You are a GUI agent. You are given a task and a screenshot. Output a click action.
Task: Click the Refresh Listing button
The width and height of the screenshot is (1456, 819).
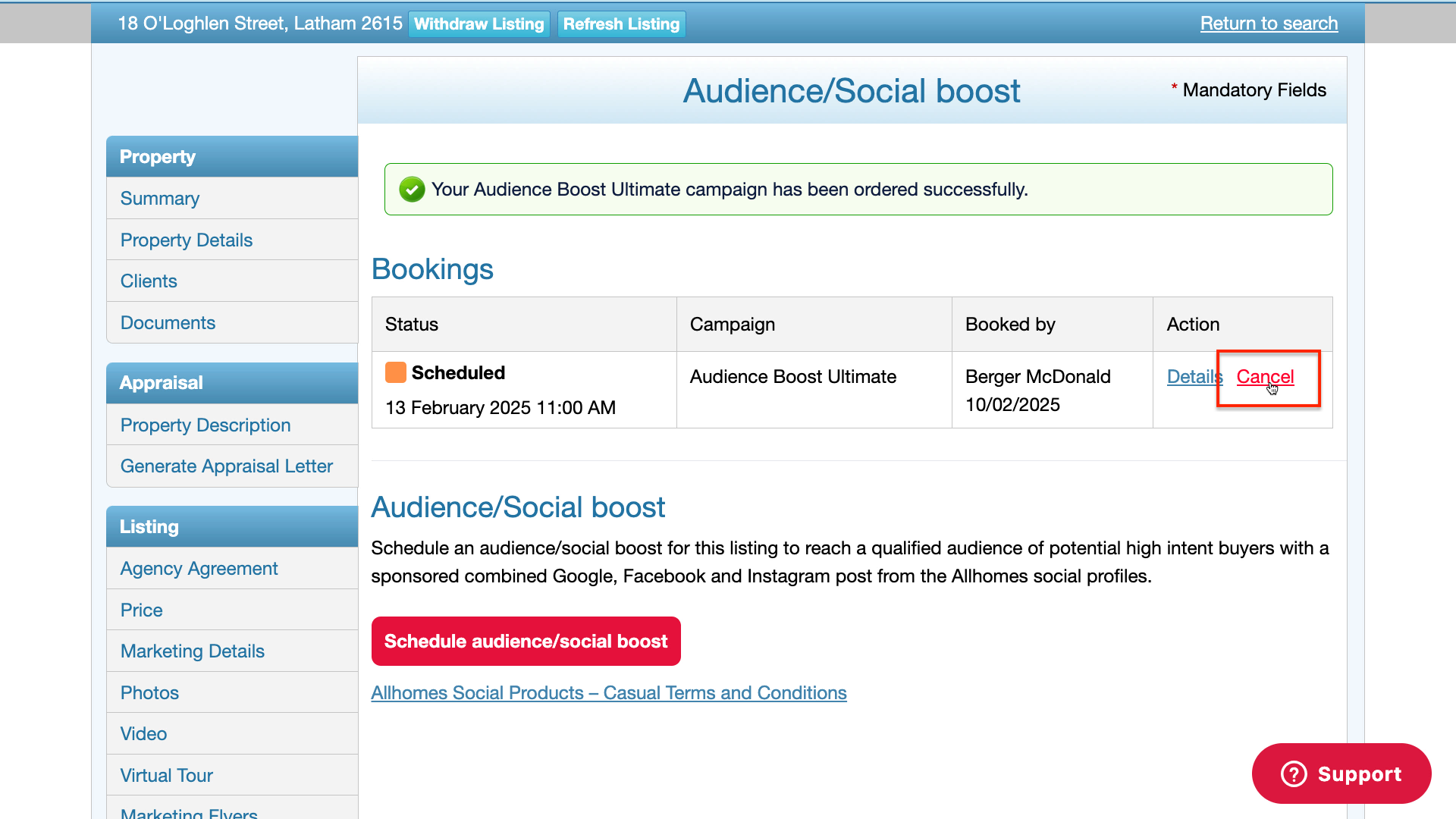point(621,24)
